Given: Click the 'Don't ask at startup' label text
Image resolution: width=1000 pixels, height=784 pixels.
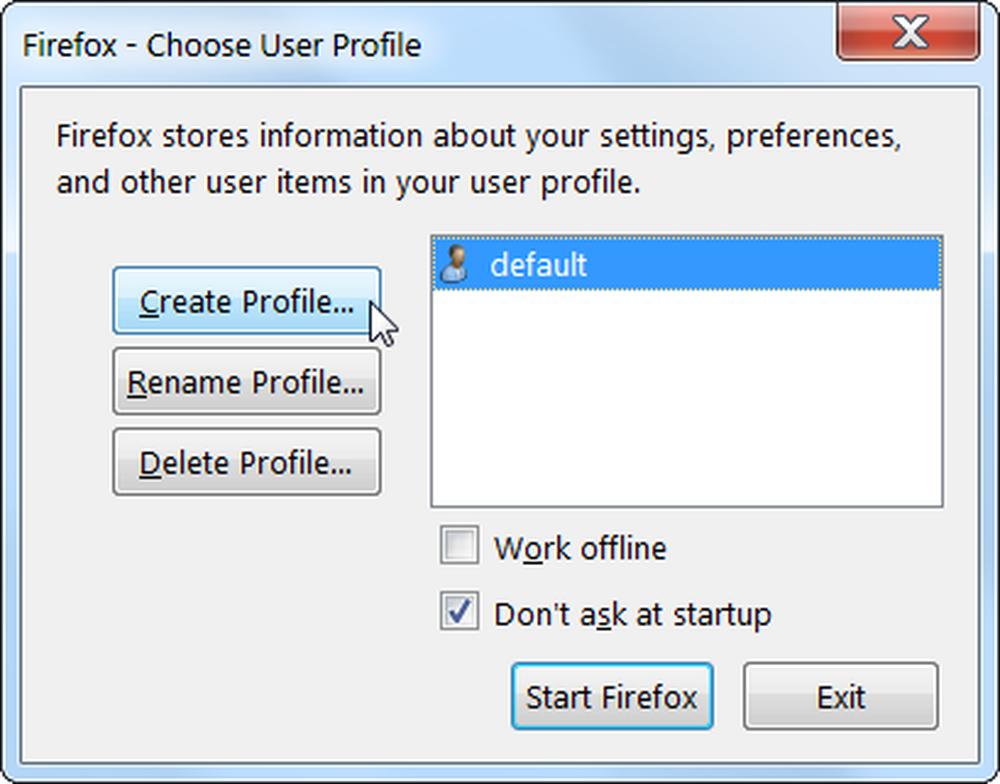Looking at the screenshot, I should tap(633, 614).
